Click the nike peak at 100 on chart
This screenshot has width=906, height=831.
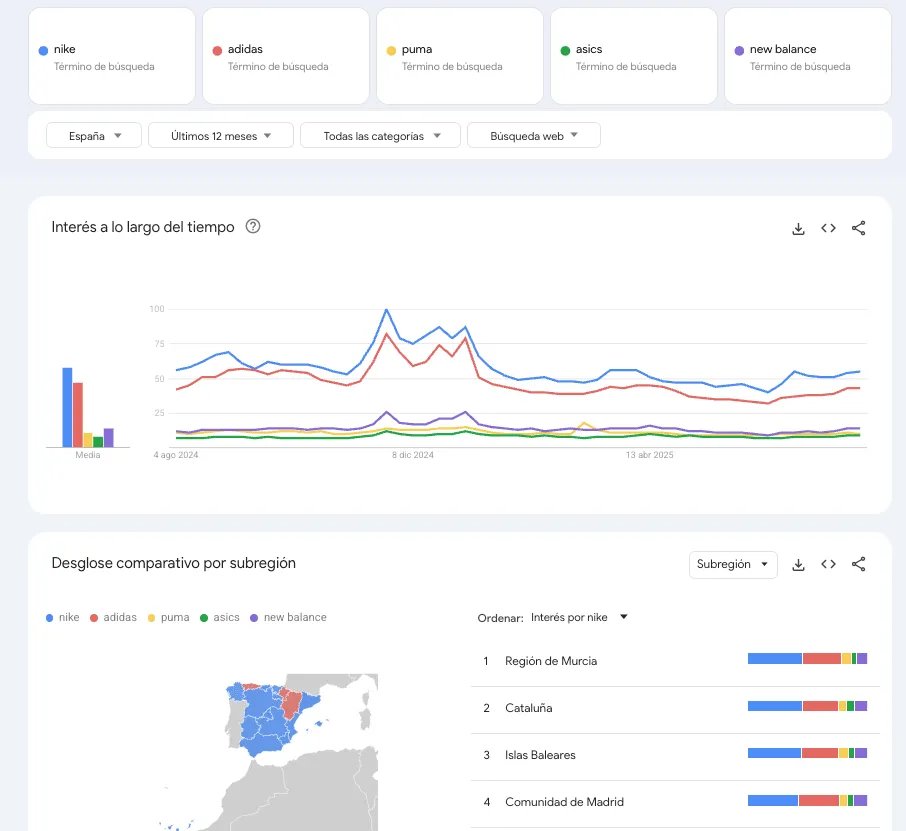pyautogui.click(x=387, y=310)
